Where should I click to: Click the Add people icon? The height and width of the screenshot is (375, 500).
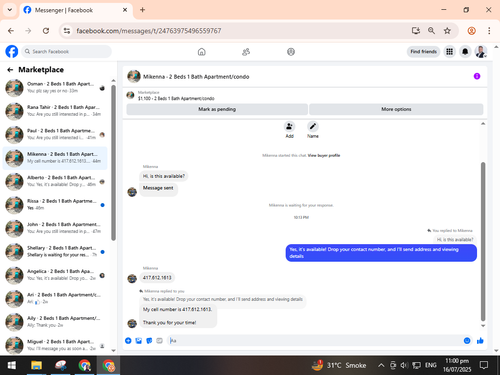[x=289, y=127]
